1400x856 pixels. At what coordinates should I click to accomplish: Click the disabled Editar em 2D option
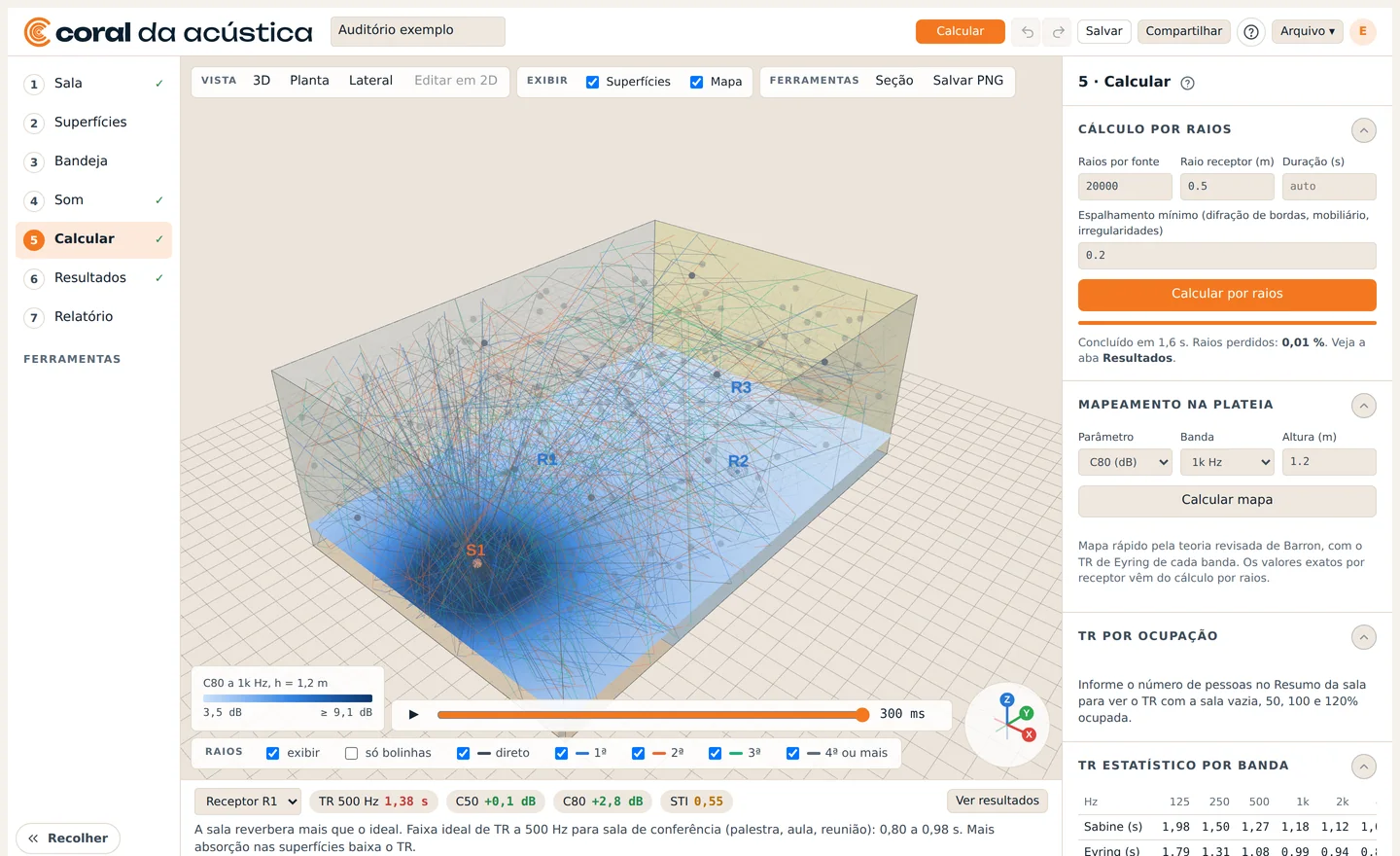pyautogui.click(x=456, y=81)
